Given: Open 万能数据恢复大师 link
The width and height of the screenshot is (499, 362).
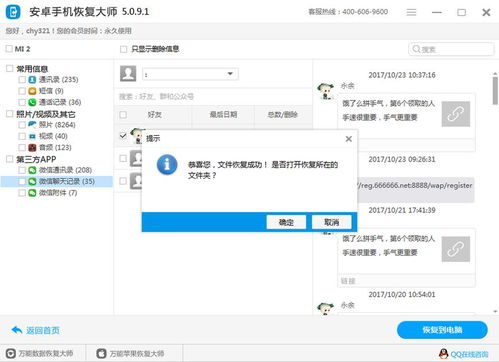Looking at the screenshot, I should point(46,353).
